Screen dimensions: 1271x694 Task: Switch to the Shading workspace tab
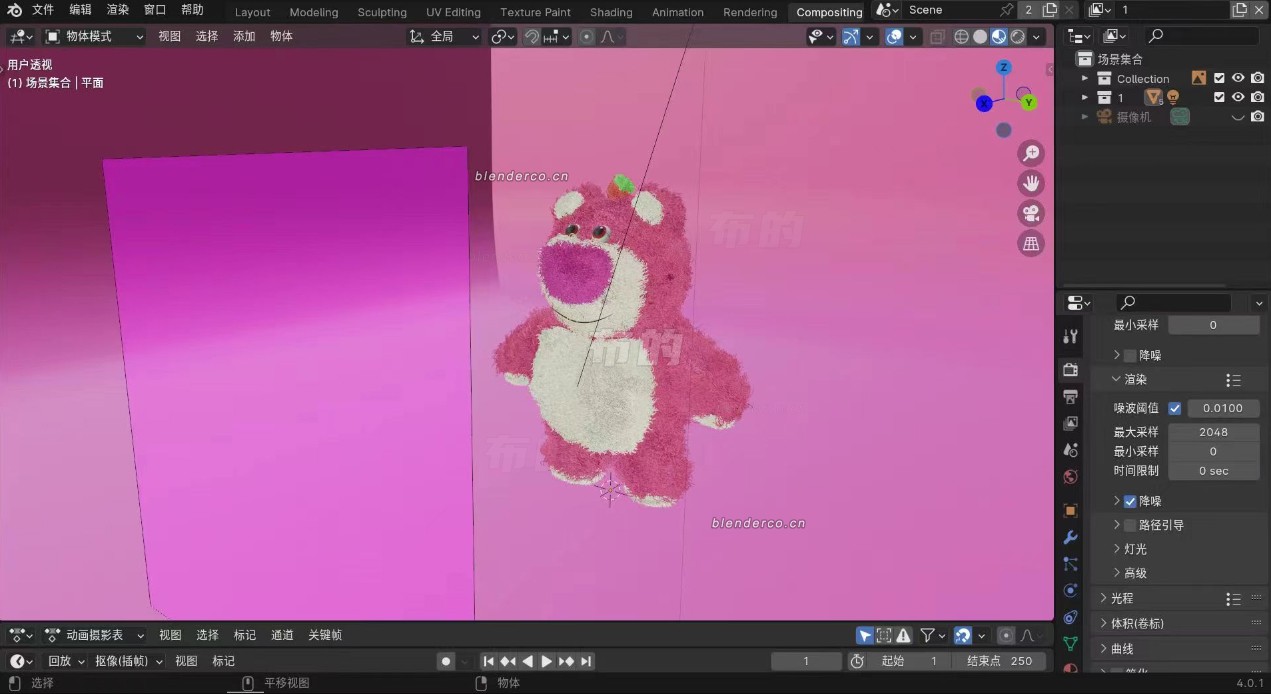tap(611, 12)
